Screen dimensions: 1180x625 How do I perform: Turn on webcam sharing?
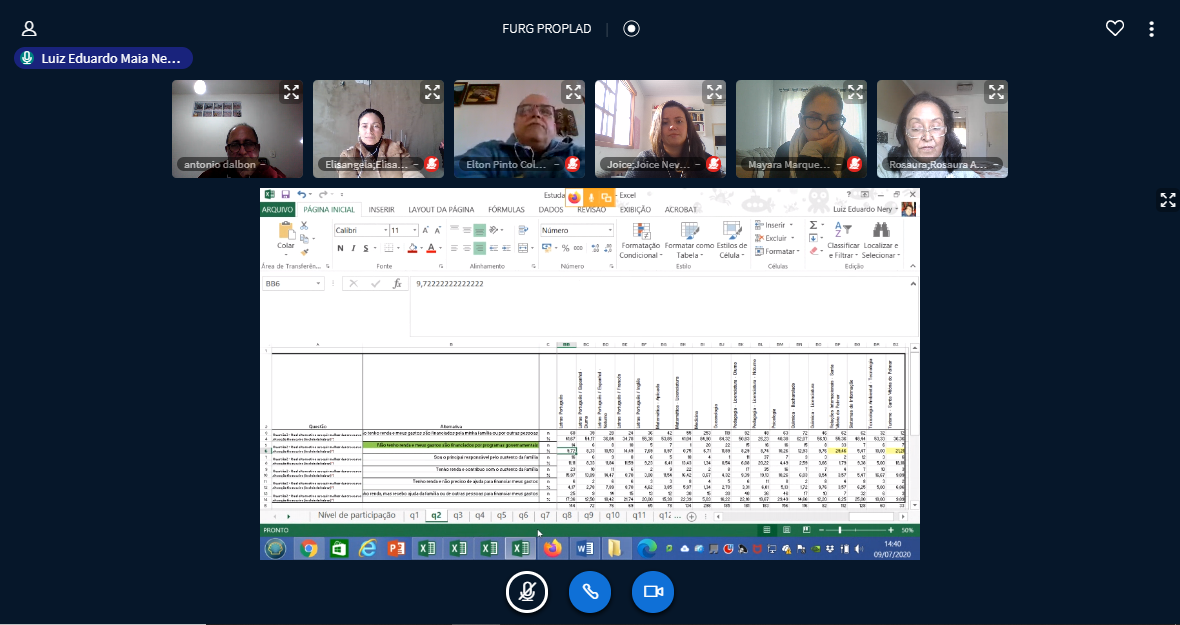pos(653,591)
